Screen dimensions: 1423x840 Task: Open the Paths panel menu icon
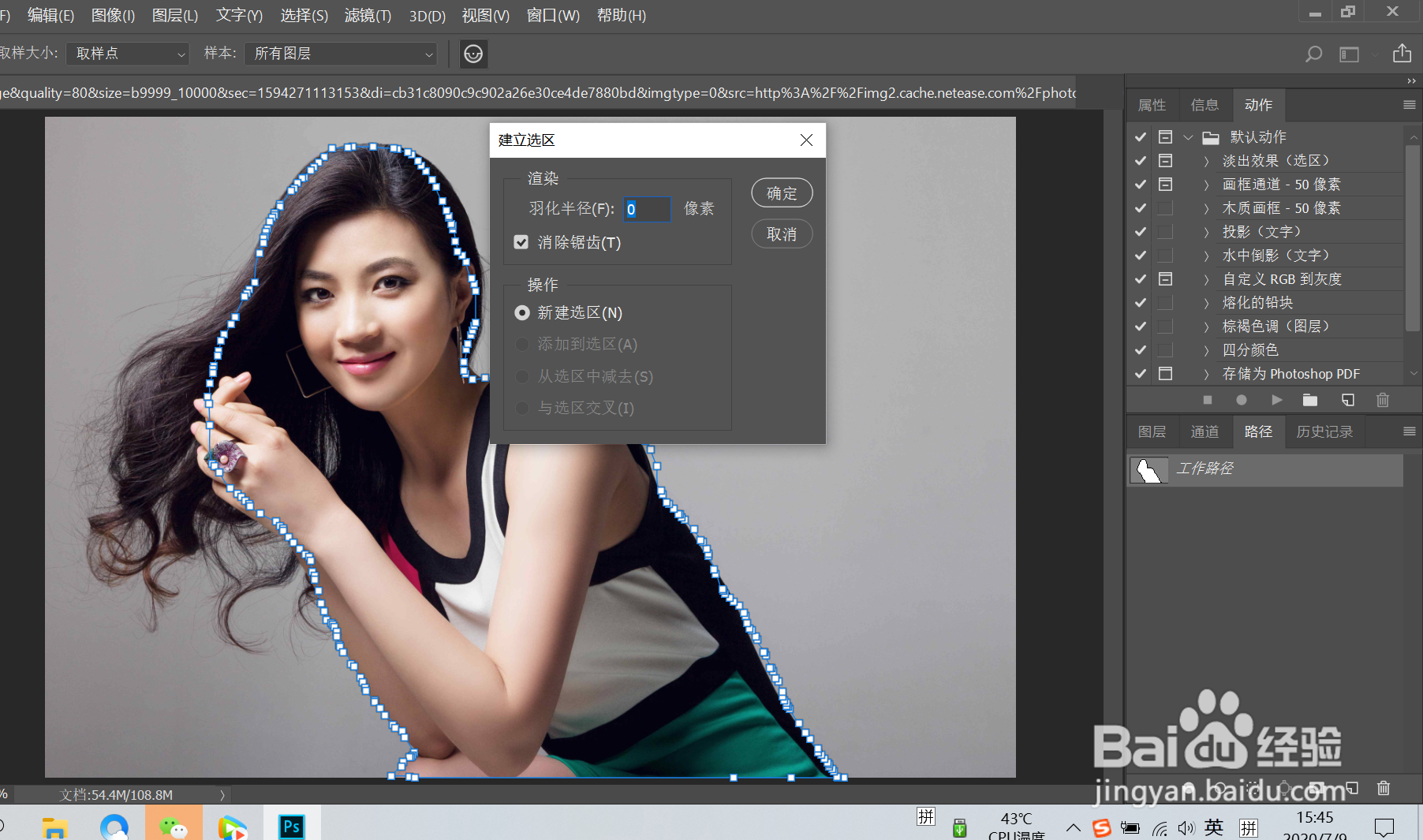(1410, 431)
